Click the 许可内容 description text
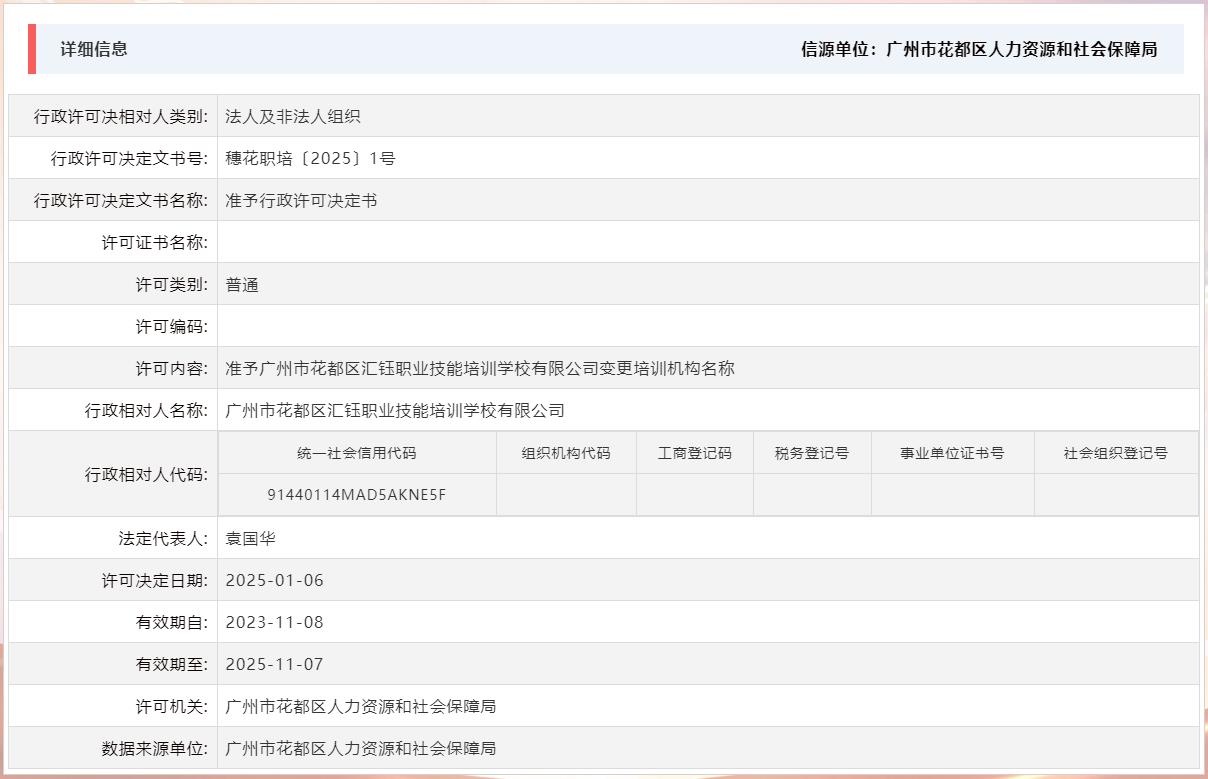The width and height of the screenshot is (1208, 779). 479,368
